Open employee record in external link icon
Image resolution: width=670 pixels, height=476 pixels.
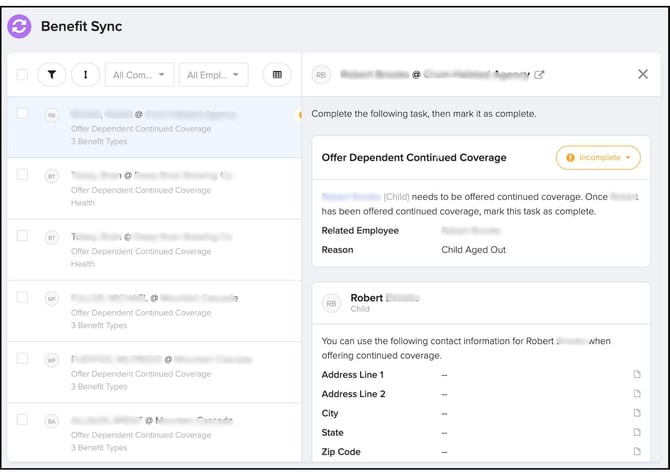(540, 75)
